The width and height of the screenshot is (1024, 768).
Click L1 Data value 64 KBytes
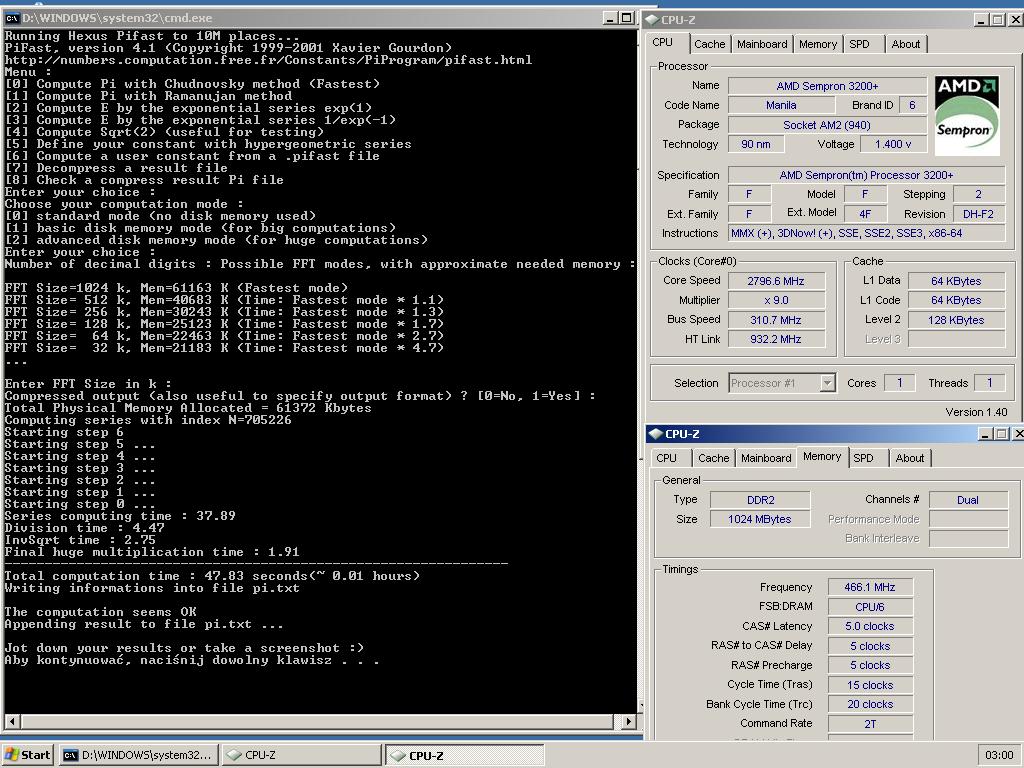[x=956, y=281]
